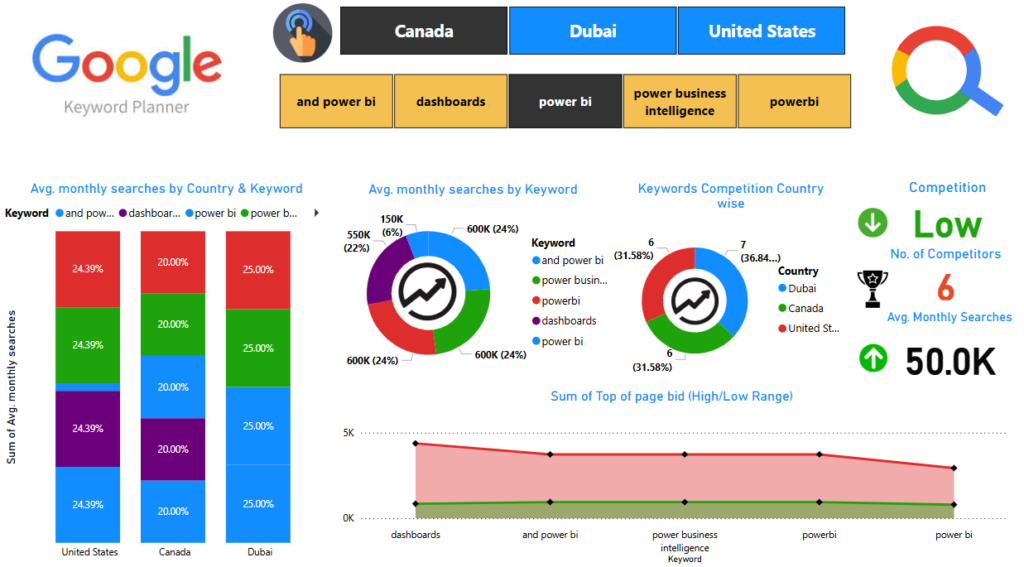The height and width of the screenshot is (567, 1024).
Task: Click the multicolor magnifying glass icon
Action: pos(946,71)
